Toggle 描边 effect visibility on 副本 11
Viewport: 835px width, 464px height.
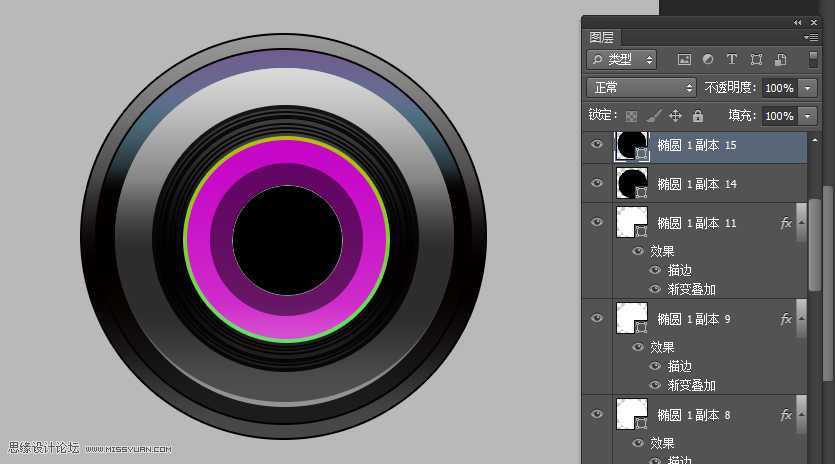[655, 270]
